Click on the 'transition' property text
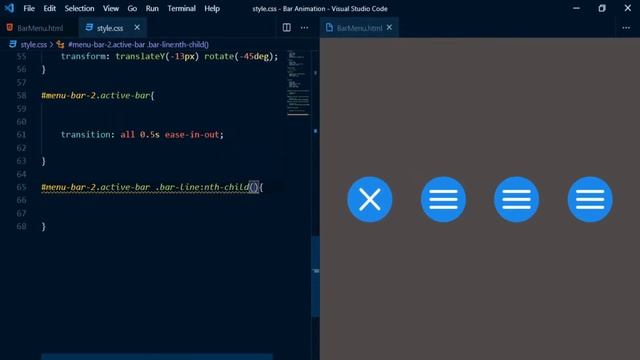 pyautogui.click(x=85, y=135)
